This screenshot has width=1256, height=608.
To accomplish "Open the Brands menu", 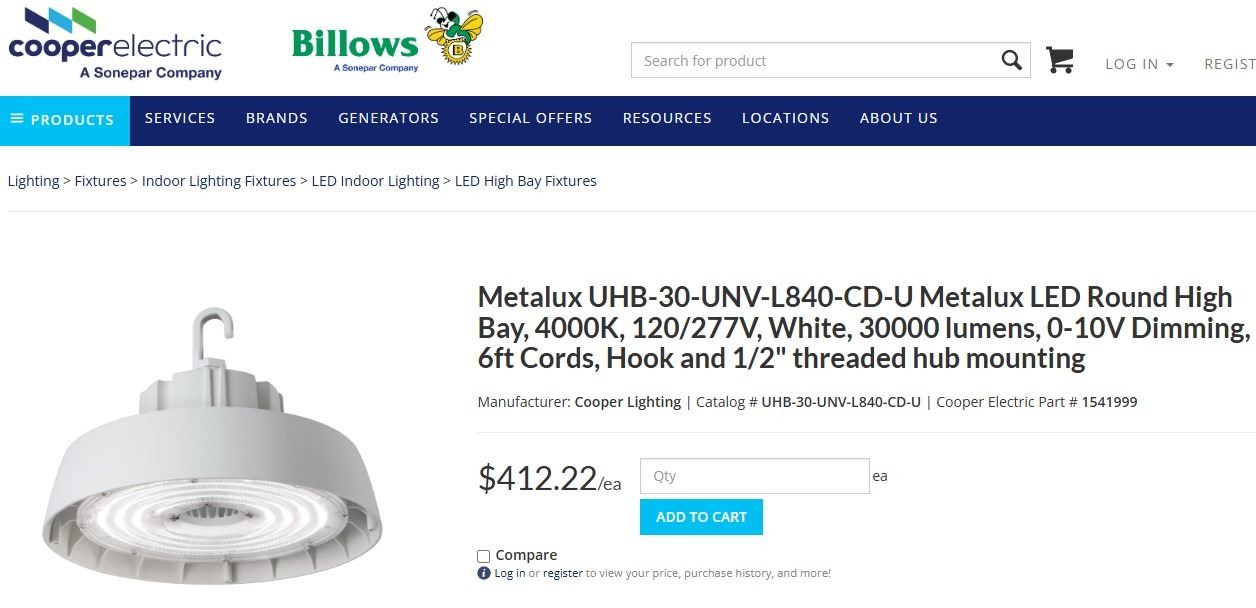I will [277, 118].
